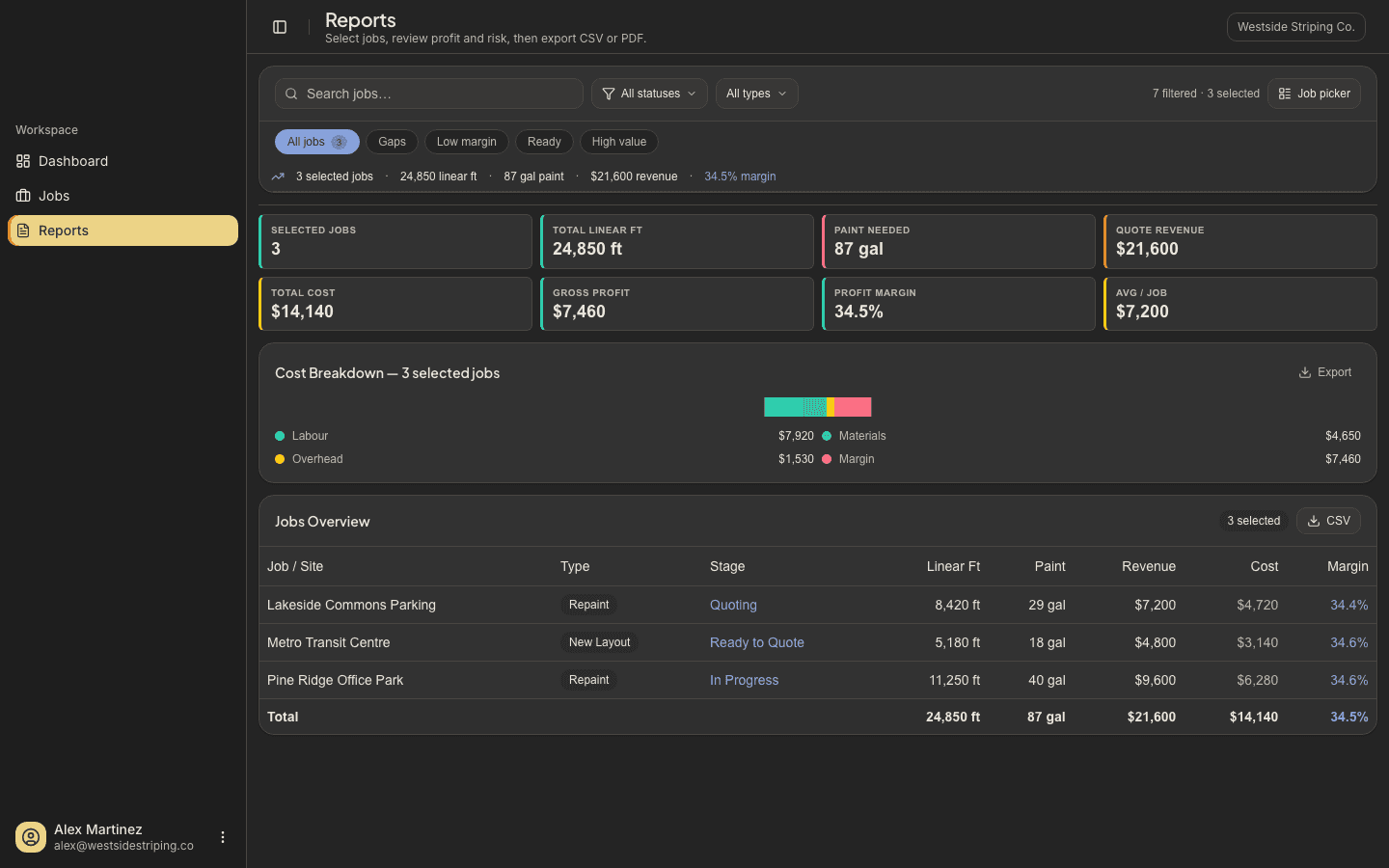Viewport: 1389px width, 868px height.
Task: Click the Linear Ft column header
Action: tap(953, 566)
